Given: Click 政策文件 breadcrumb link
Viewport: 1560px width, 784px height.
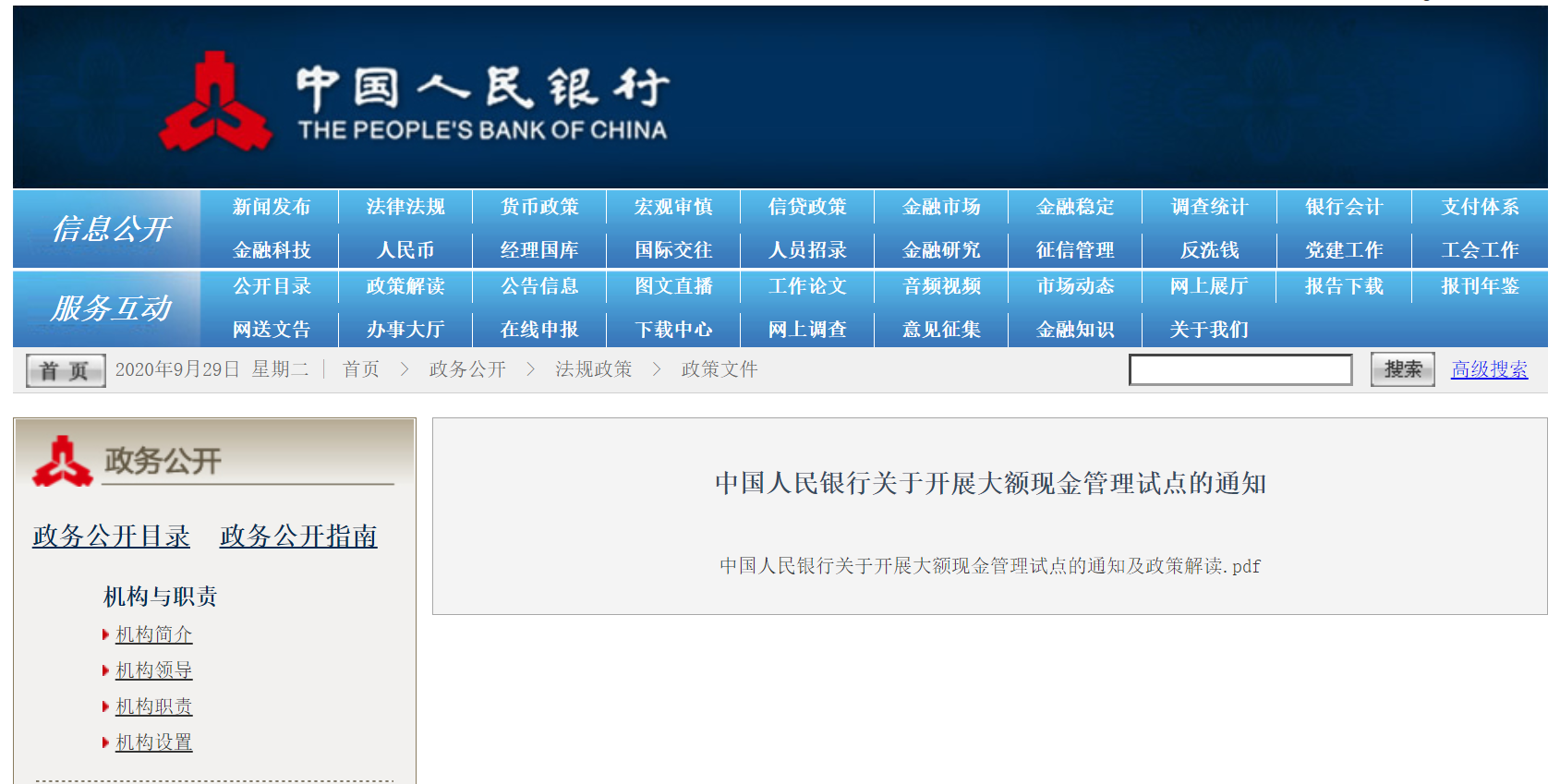Looking at the screenshot, I should point(720,369).
